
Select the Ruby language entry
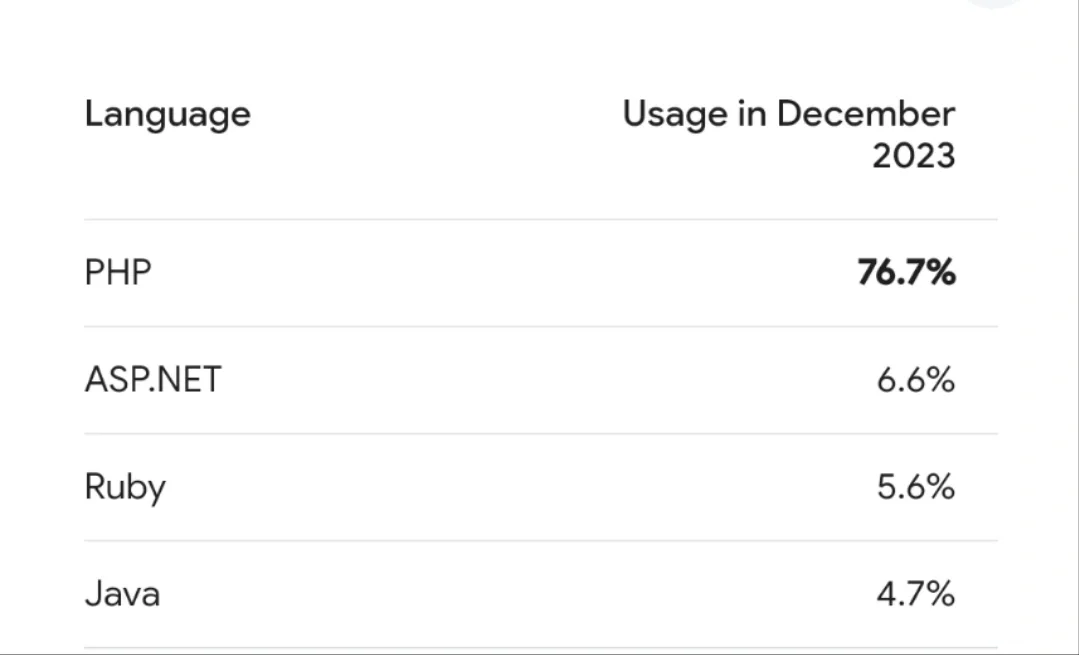[x=125, y=488]
